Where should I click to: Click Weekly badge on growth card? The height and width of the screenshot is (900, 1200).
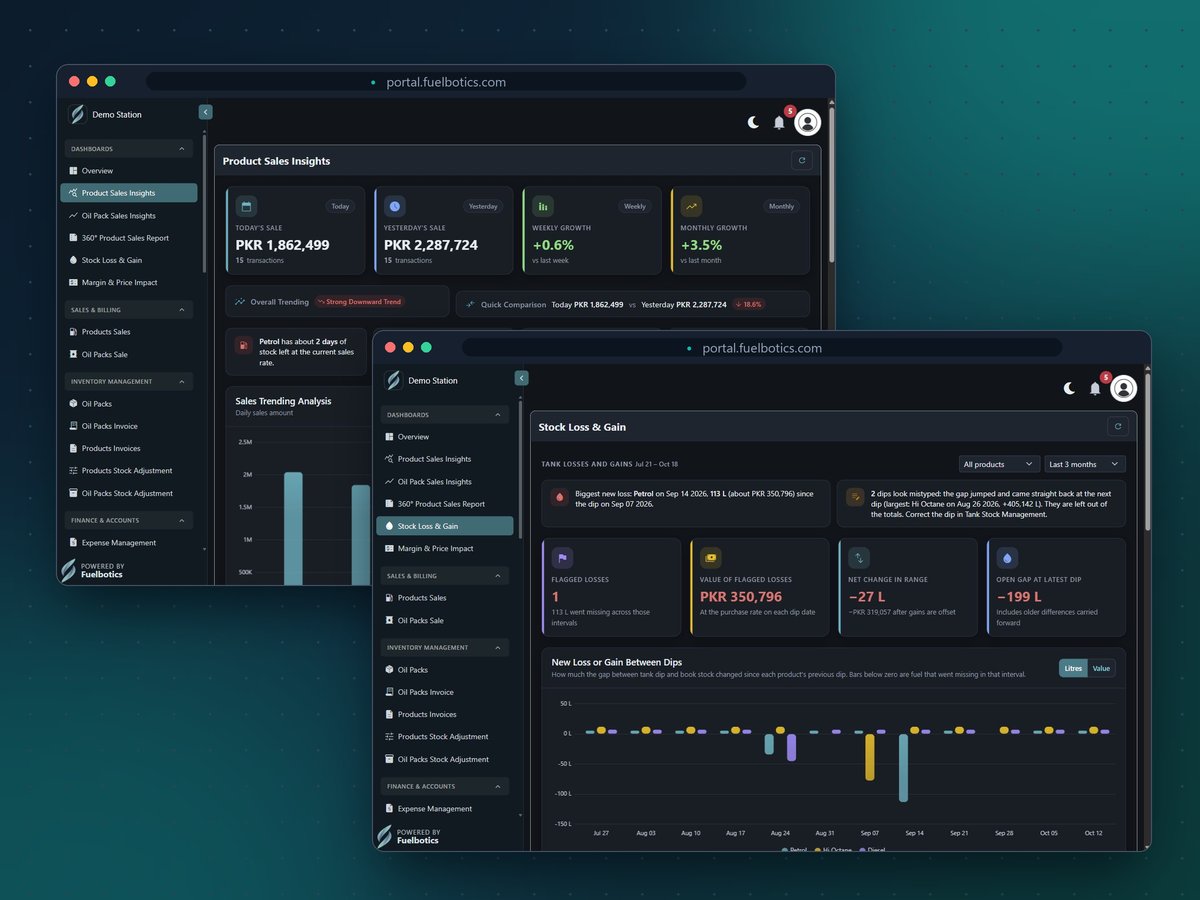tap(635, 206)
